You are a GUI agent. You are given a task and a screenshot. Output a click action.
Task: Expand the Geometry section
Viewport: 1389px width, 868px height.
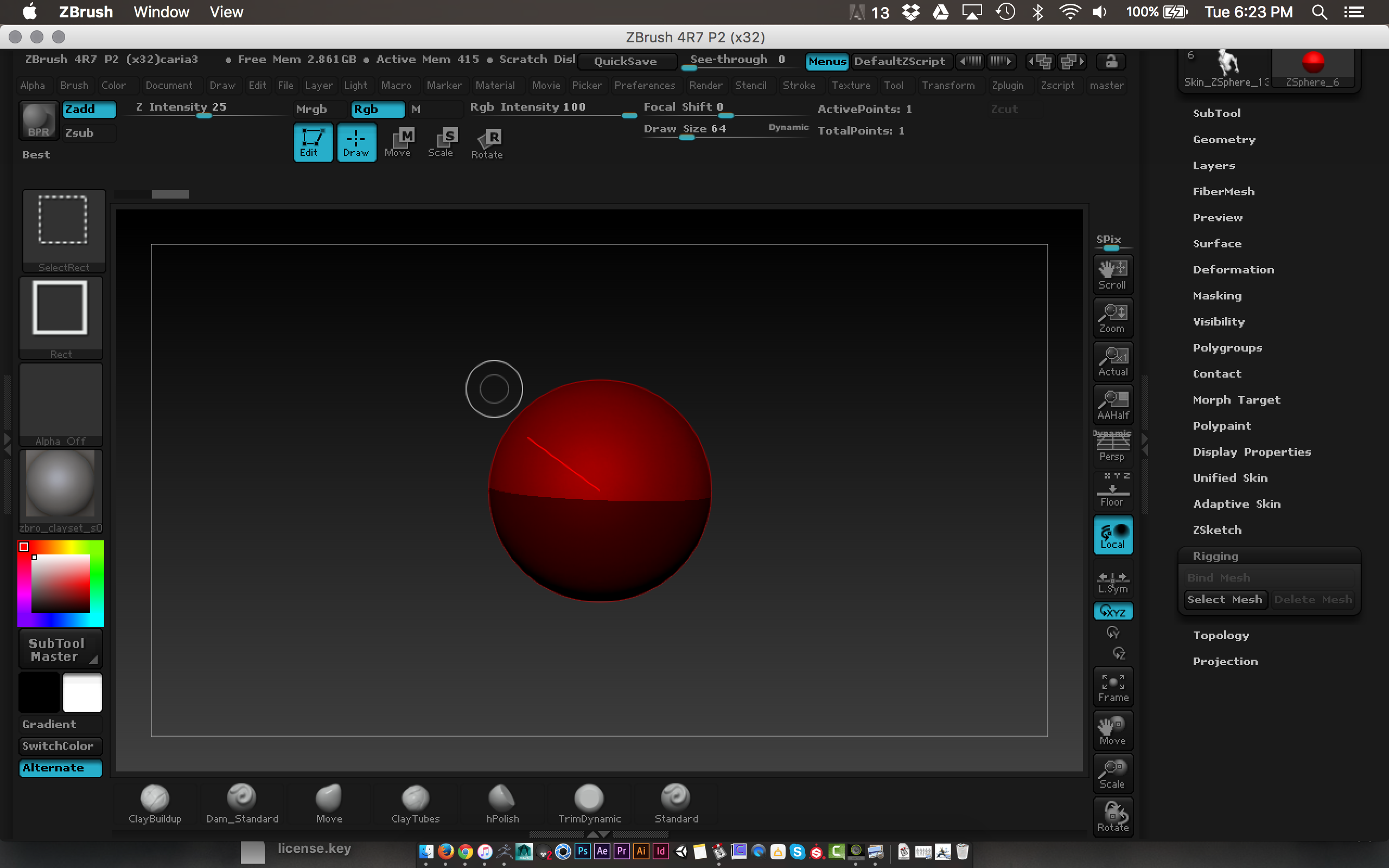(1224, 139)
